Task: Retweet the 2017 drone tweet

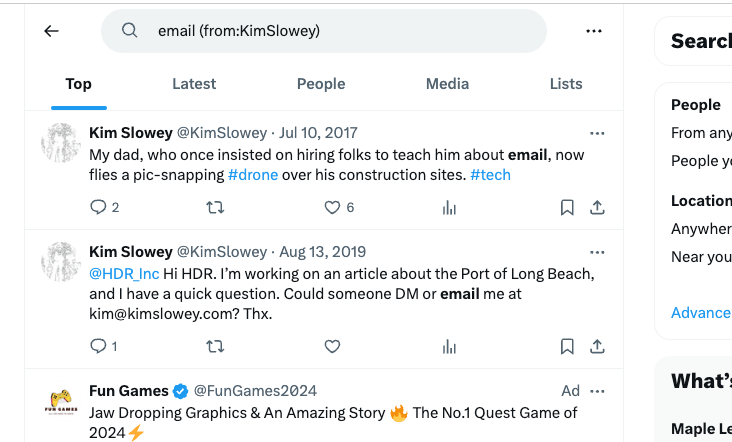Action: pos(215,207)
